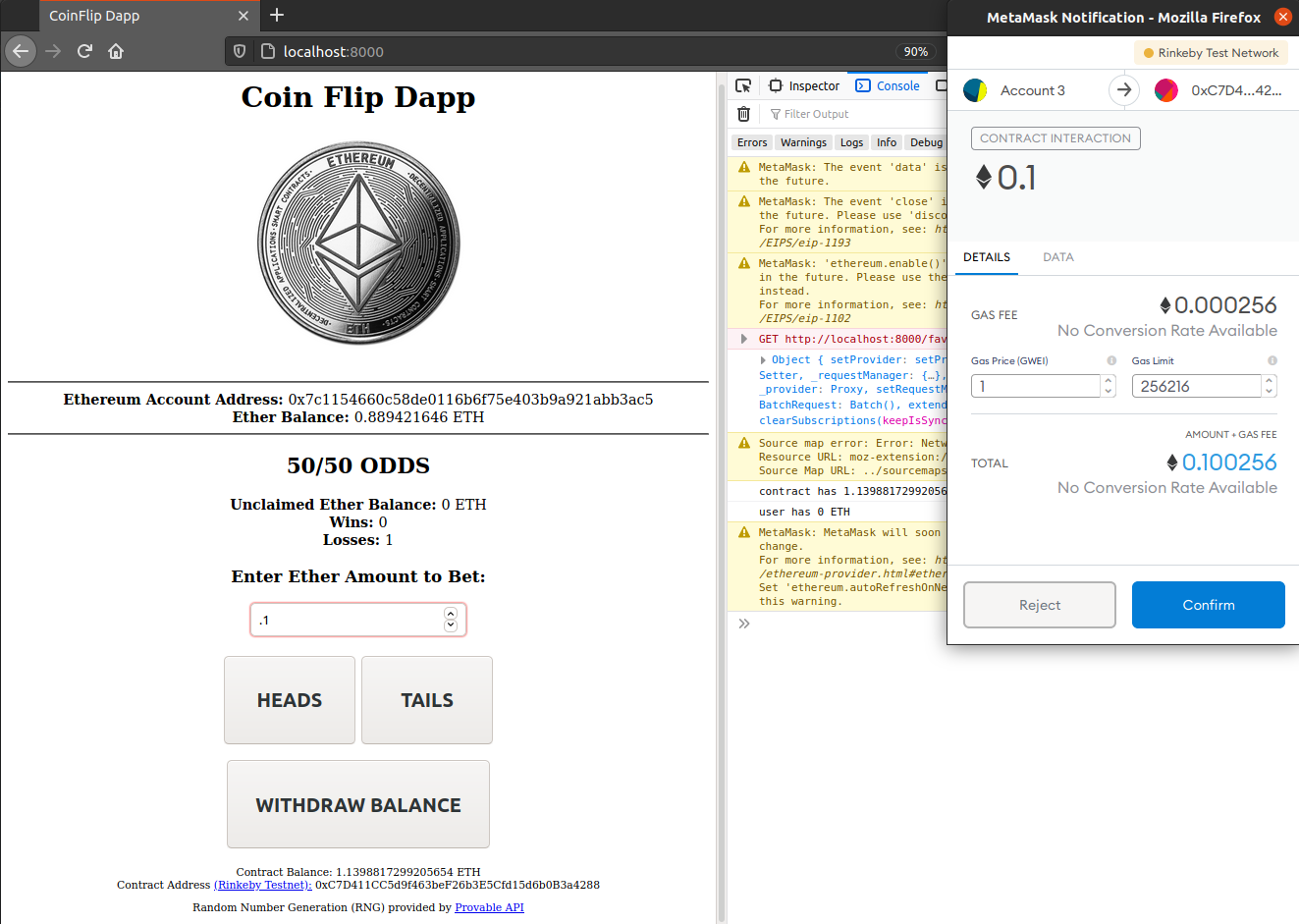The width and height of the screenshot is (1299, 924).
Task: Click the tracking protection shield icon
Action: pyautogui.click(x=240, y=51)
